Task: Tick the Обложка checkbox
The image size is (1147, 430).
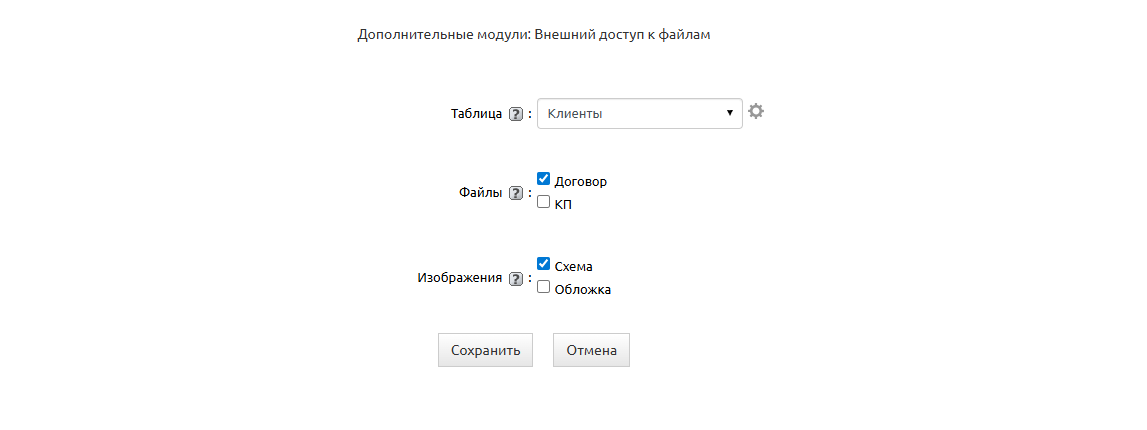Action: [544, 287]
